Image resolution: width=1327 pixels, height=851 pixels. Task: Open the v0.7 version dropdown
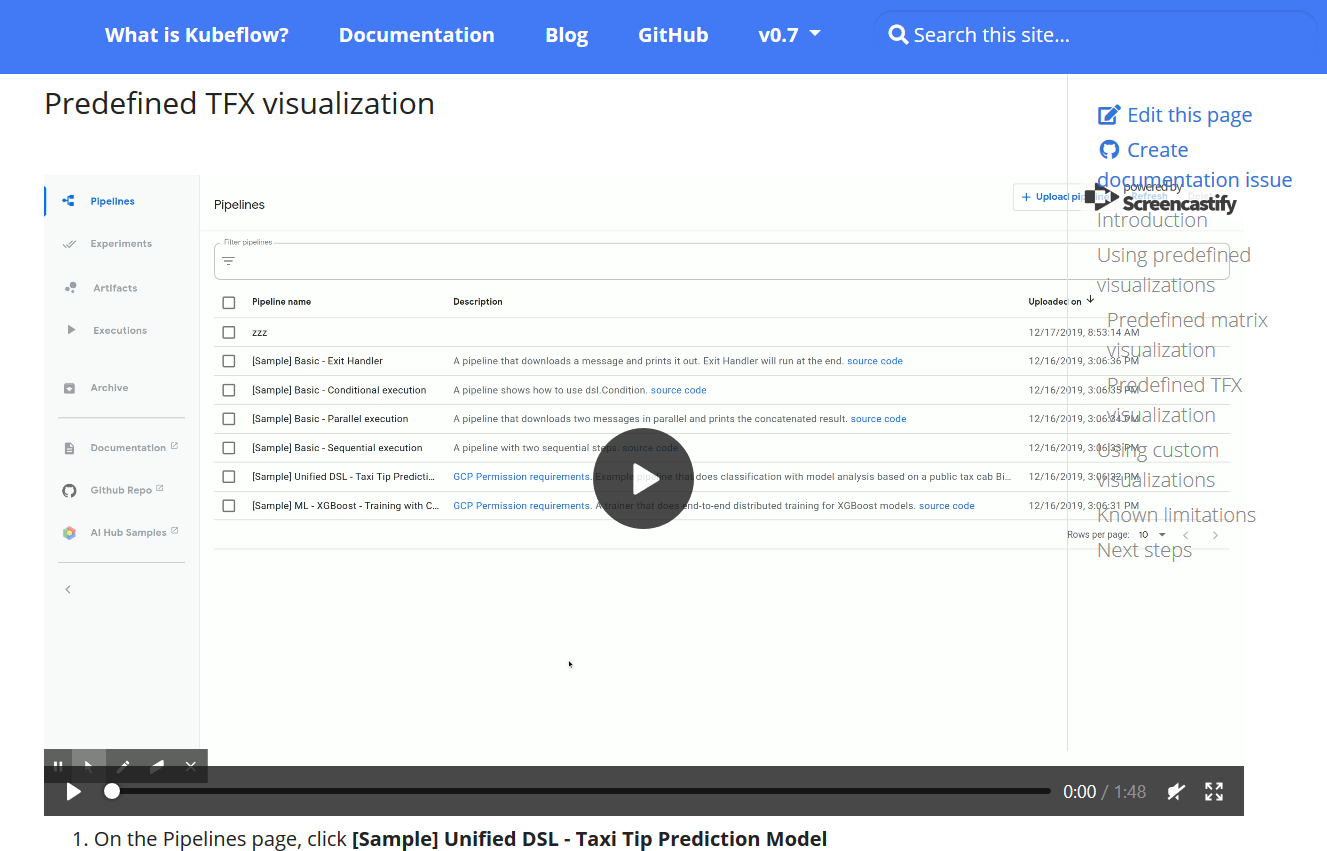tap(789, 34)
